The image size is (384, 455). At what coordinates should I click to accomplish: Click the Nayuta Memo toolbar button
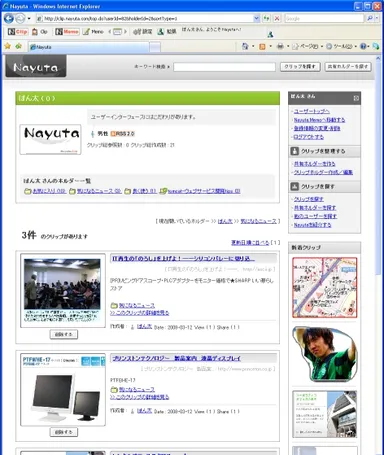(x=67, y=32)
